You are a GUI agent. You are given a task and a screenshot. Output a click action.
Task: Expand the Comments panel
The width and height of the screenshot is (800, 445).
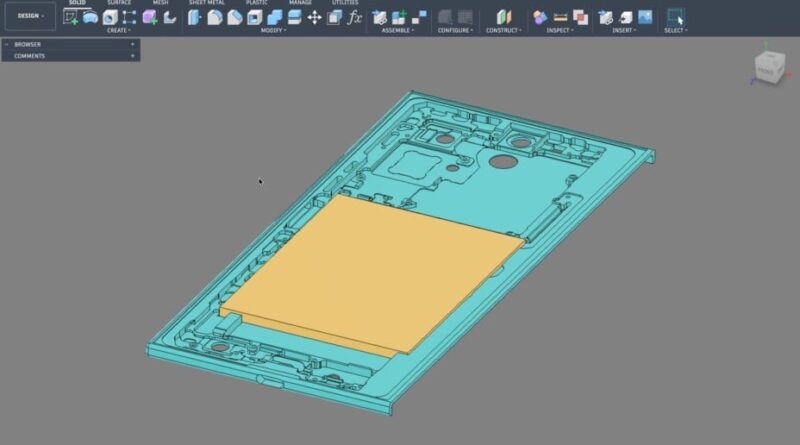(132, 56)
